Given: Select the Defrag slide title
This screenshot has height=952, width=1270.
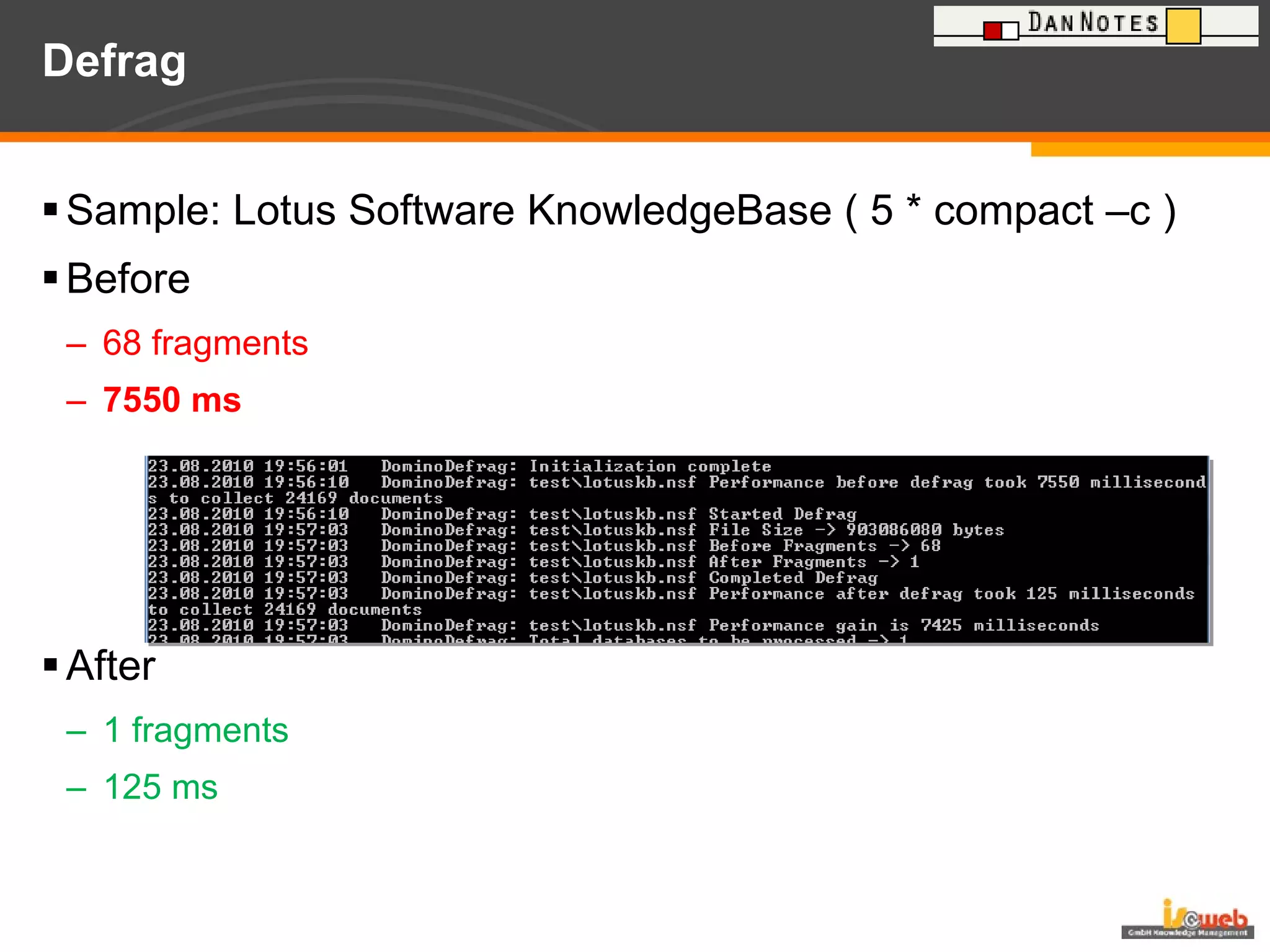Looking at the screenshot, I should pyautogui.click(x=114, y=61).
